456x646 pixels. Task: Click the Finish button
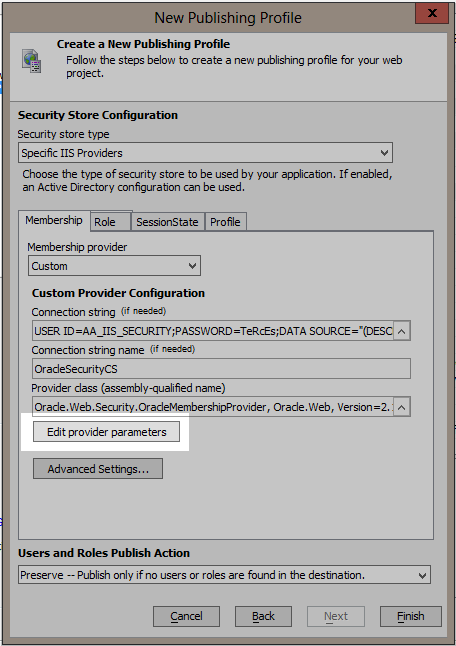(x=411, y=616)
